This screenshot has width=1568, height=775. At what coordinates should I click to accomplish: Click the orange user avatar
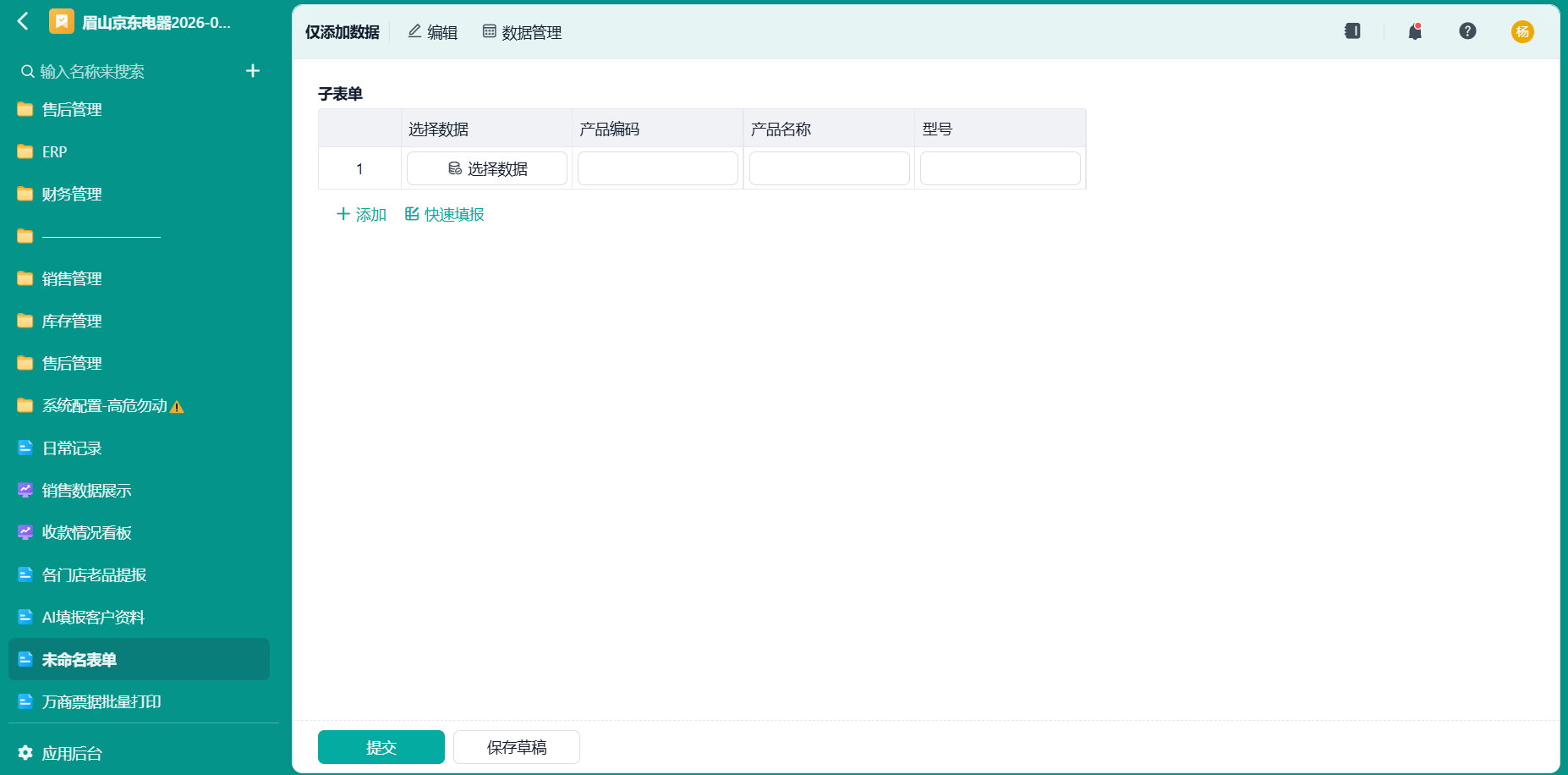point(1522,31)
